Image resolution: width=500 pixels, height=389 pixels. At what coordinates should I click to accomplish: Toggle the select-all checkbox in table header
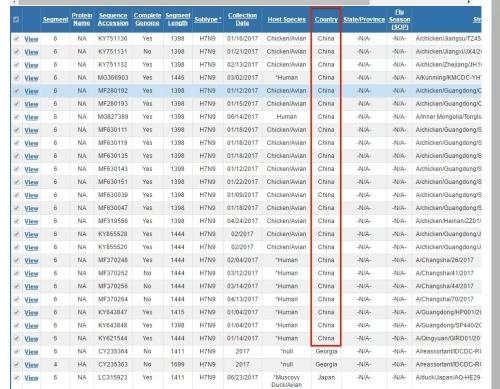(x=16, y=20)
